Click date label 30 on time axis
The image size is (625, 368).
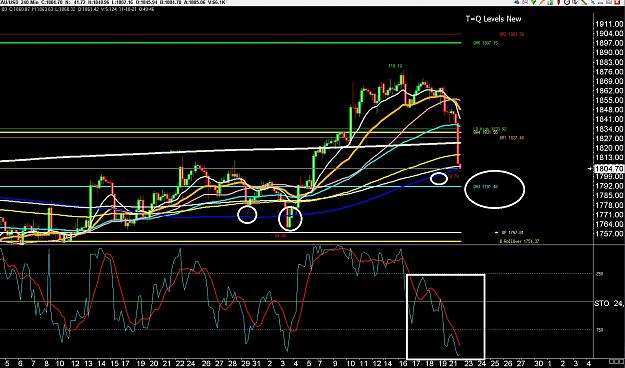[538, 364]
